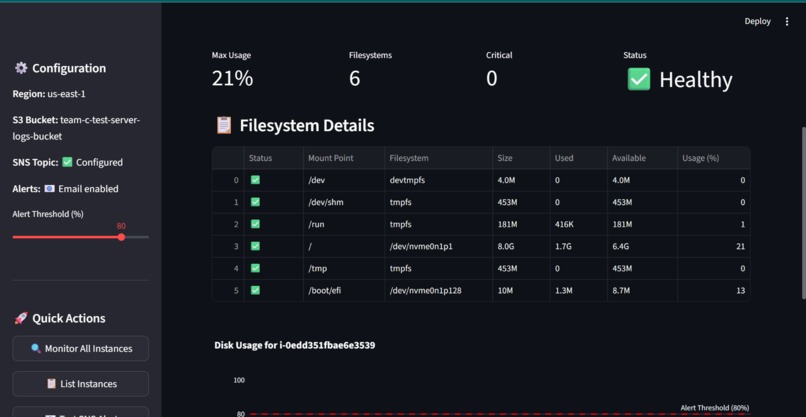The width and height of the screenshot is (806, 417).
Task: Click the status check for /run row
Action: 255,224
